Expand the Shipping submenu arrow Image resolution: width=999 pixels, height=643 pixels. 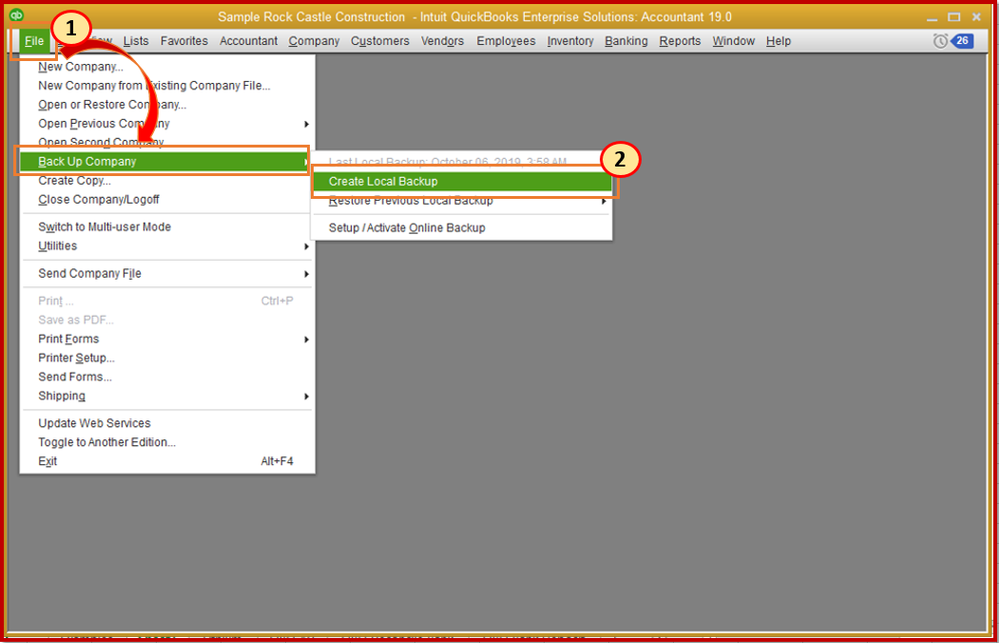coord(306,396)
